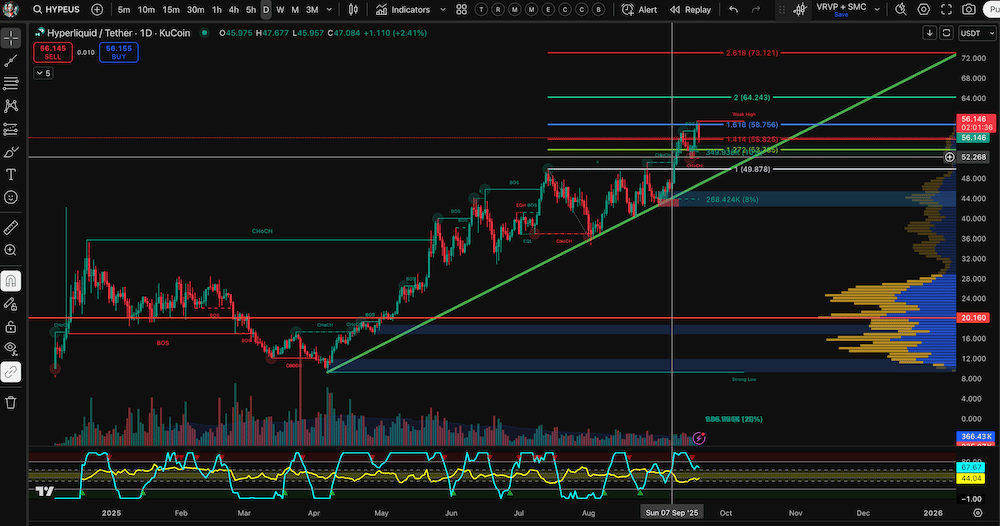Switch to the 1h timeframe
1000x526 pixels.
[217, 10]
